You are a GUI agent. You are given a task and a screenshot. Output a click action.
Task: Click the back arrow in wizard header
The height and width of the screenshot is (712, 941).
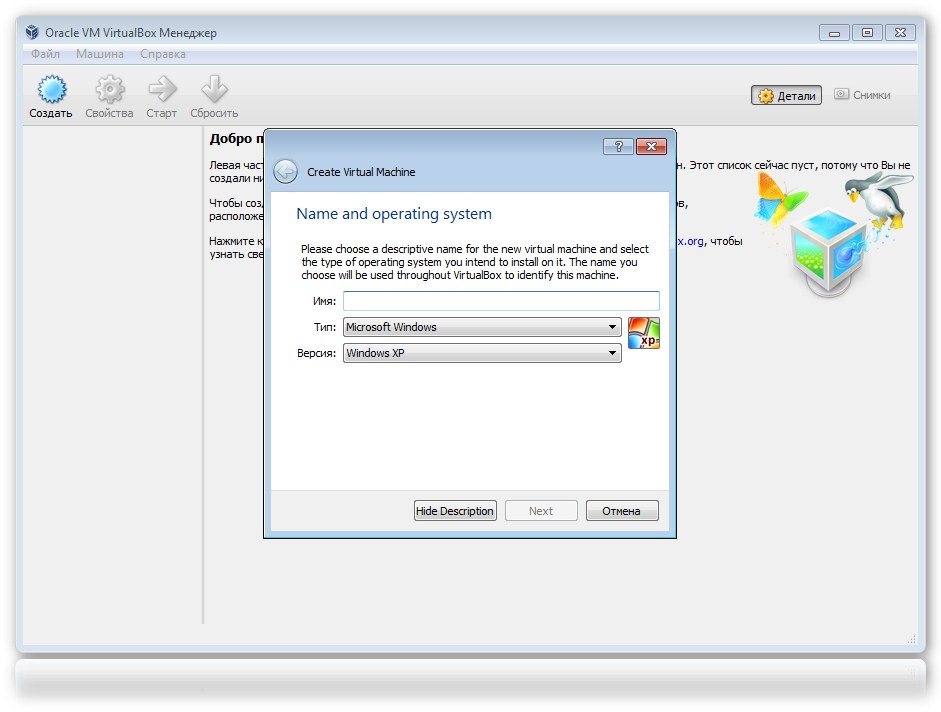285,171
